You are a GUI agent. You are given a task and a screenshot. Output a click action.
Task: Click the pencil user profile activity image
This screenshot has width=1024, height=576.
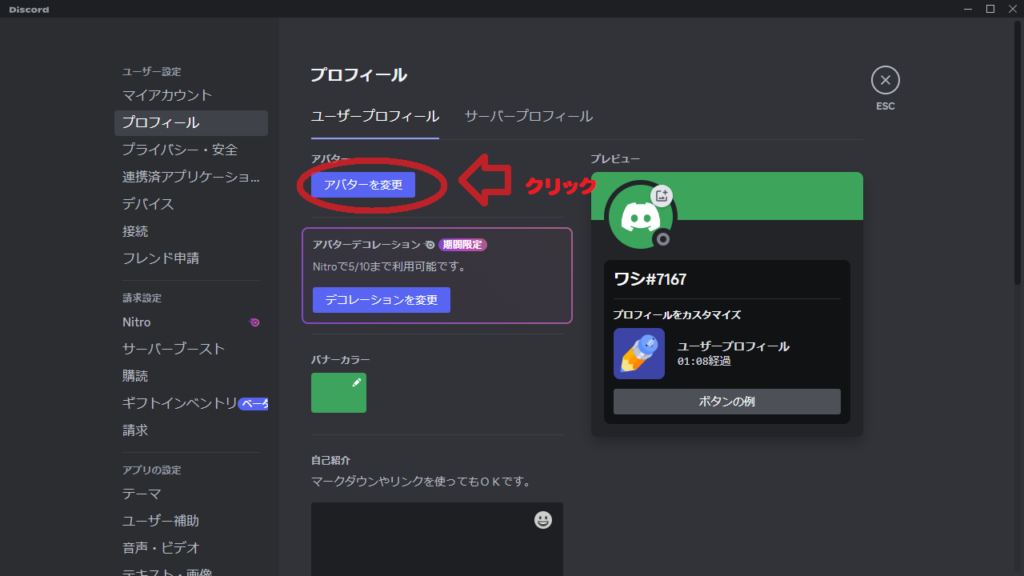tap(639, 353)
